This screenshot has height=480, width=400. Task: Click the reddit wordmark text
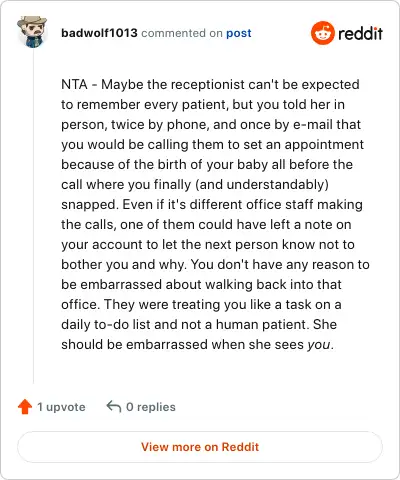click(x=360, y=33)
